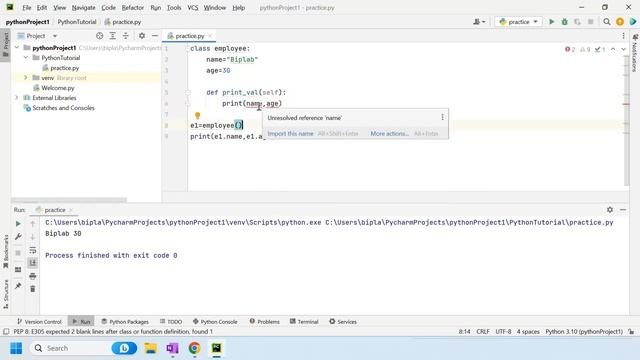This screenshot has height=360, width=640.
Task: Click 'More actions...' link in tooltip
Action: coord(389,133)
